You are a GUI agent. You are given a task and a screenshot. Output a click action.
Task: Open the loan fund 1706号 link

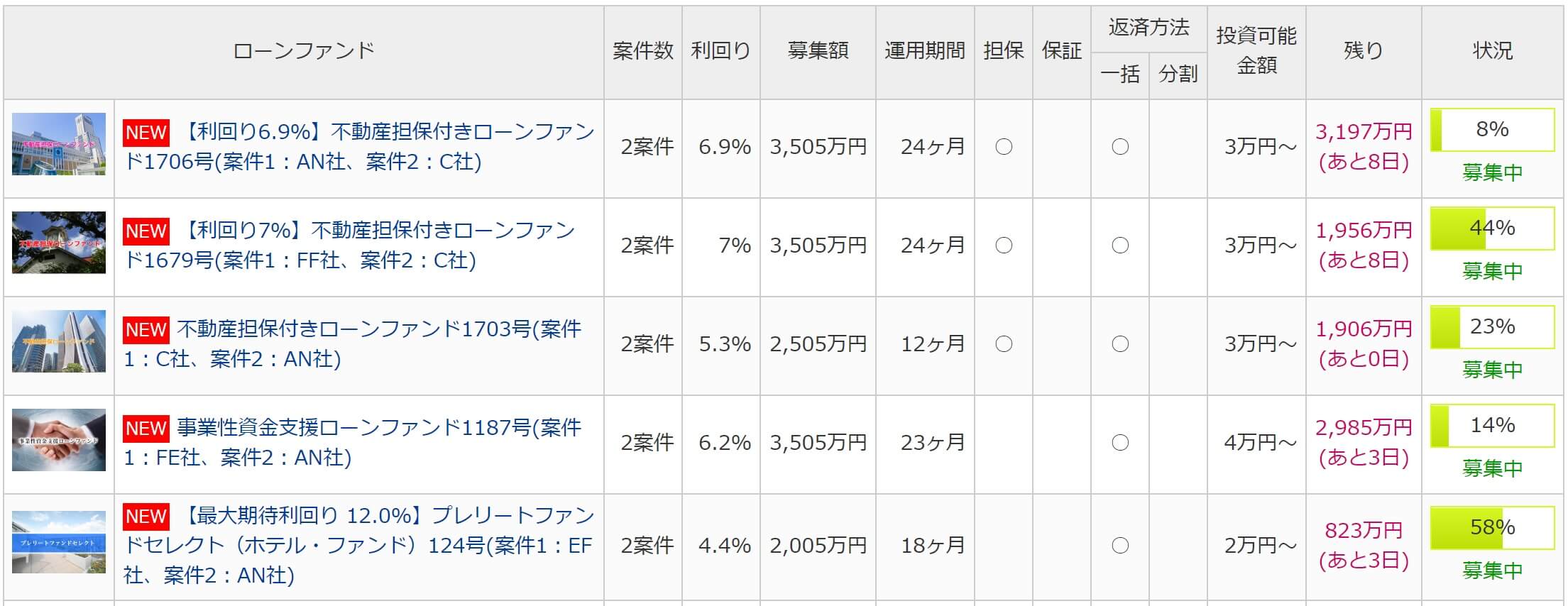tap(359, 147)
